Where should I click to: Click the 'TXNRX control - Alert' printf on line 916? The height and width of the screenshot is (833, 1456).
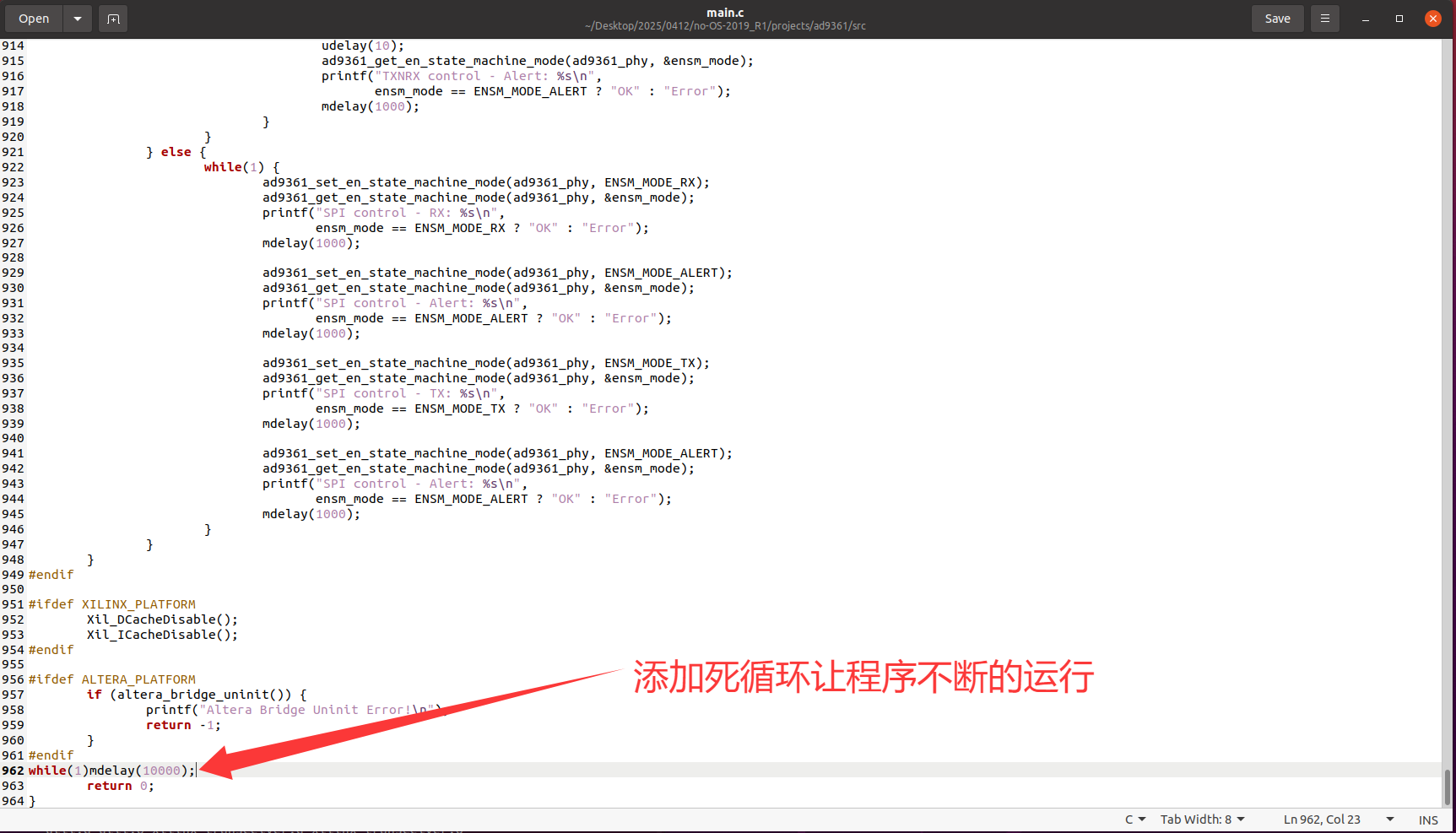(461, 76)
